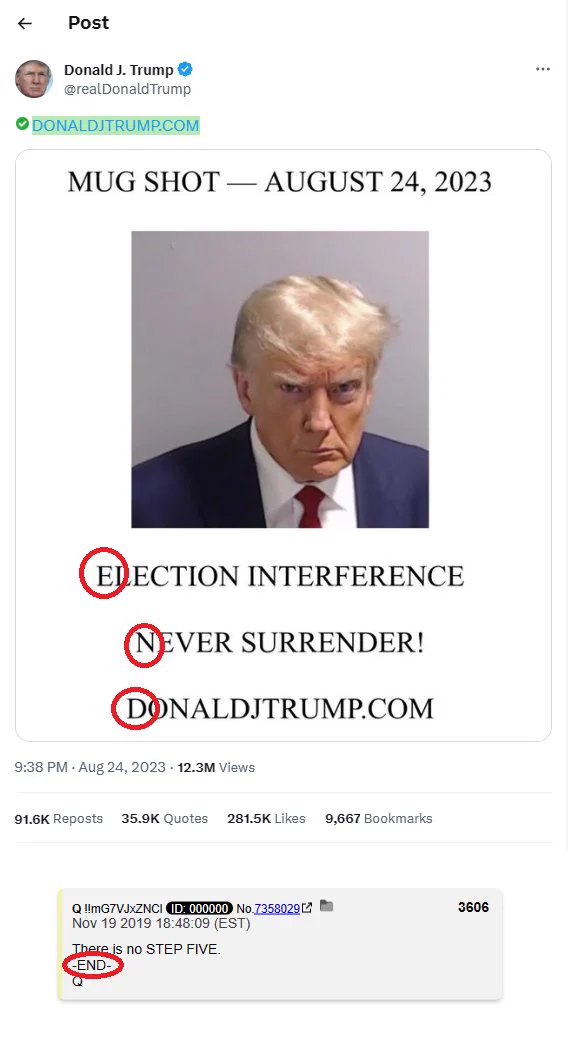
Task: View the 91.6K Reposts list
Action: [59, 818]
